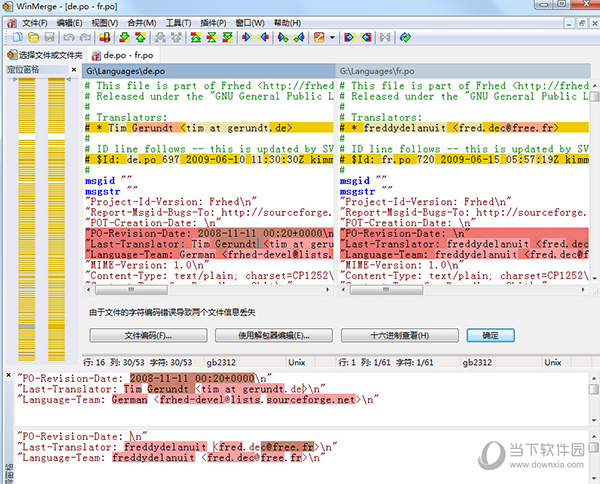Click the Copy to Right toolbar icon
Viewport: 600px width, 484px height.
[x=246, y=37]
